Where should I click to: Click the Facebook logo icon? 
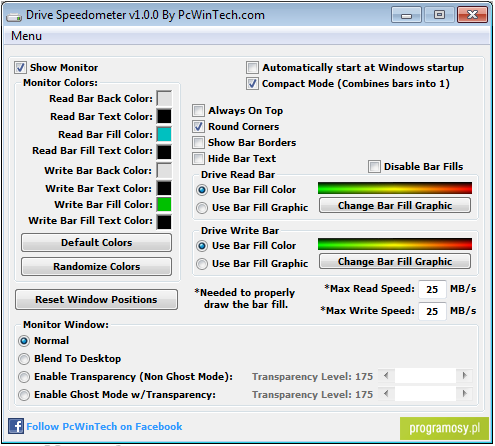click(x=16, y=426)
